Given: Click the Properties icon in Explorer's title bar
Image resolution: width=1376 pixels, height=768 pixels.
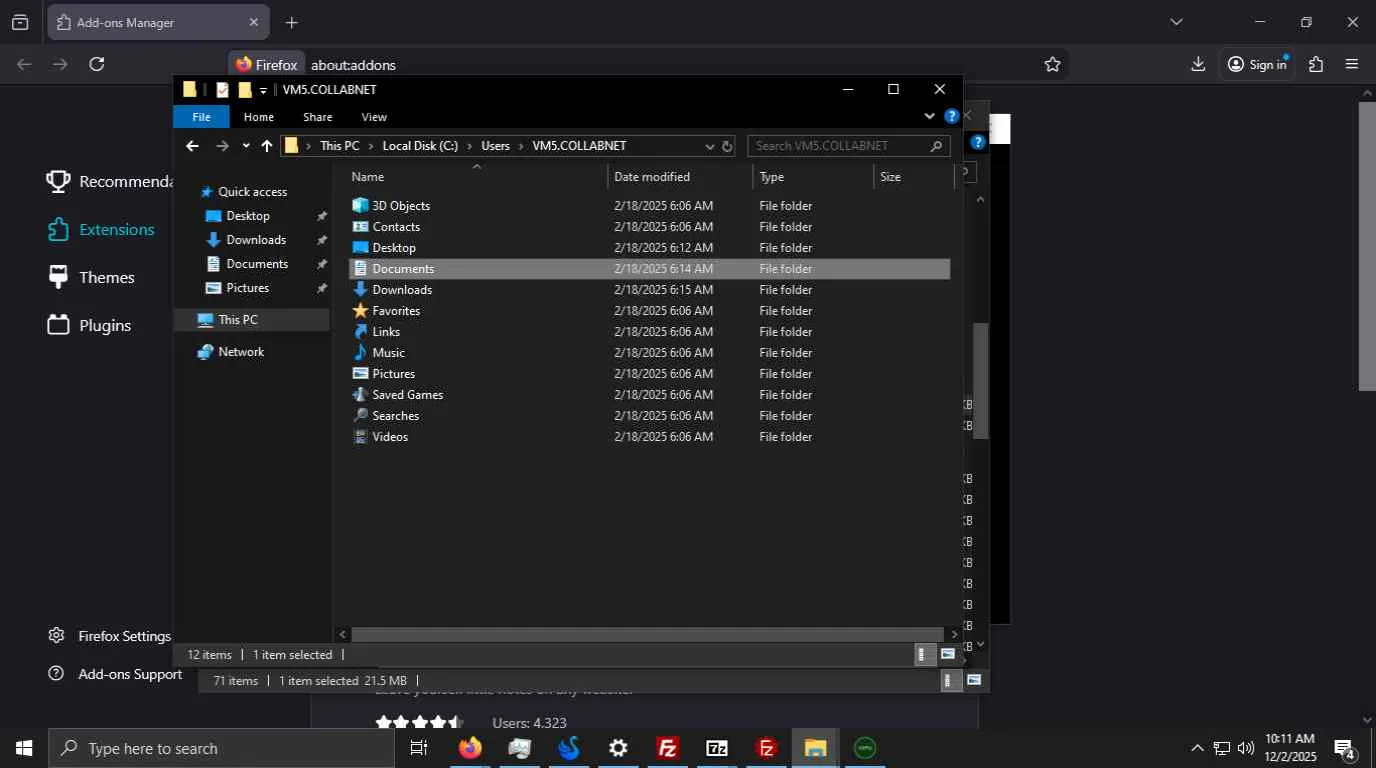Looking at the screenshot, I should (x=222, y=90).
